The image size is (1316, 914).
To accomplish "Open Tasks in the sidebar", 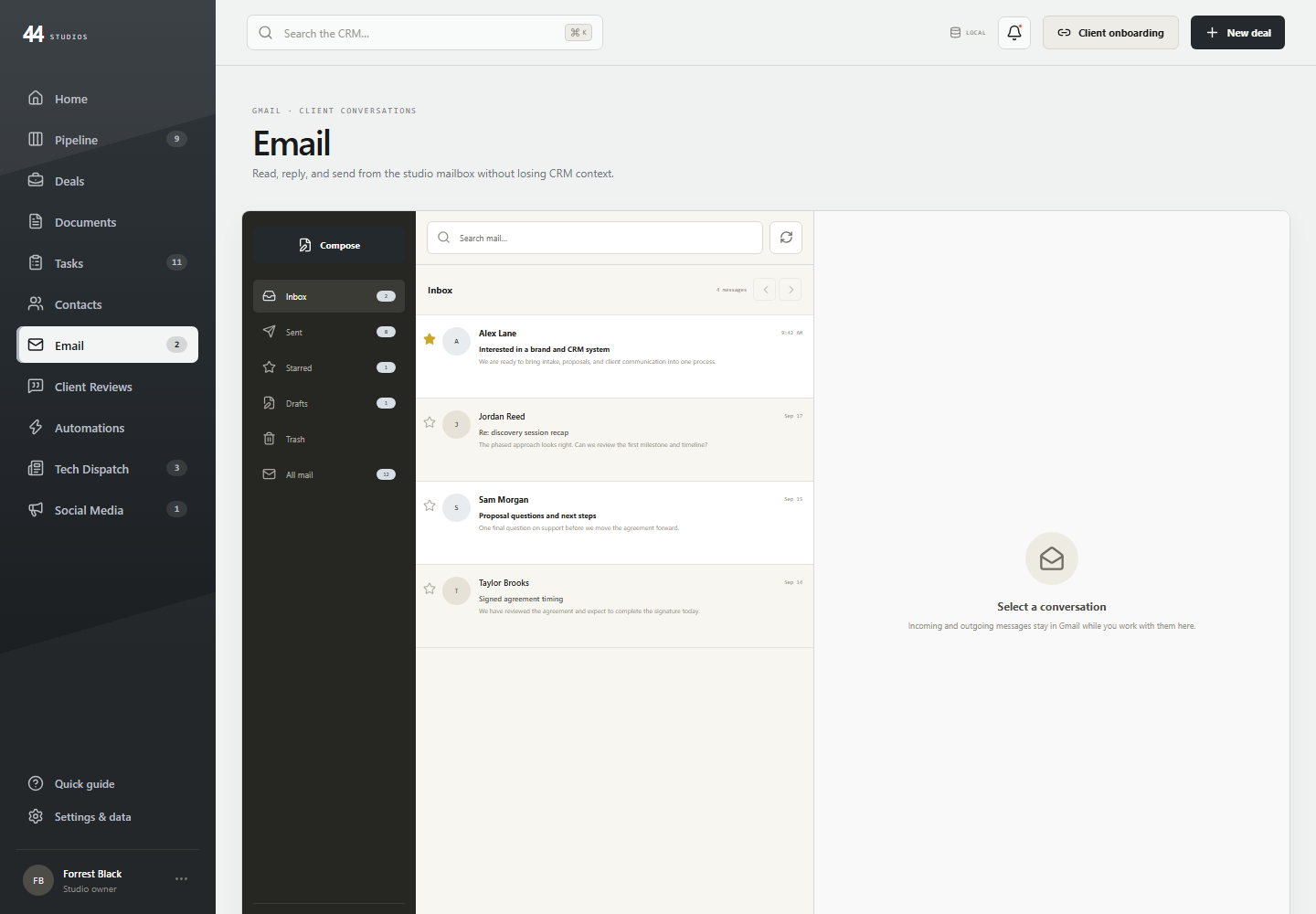I will click(x=108, y=263).
